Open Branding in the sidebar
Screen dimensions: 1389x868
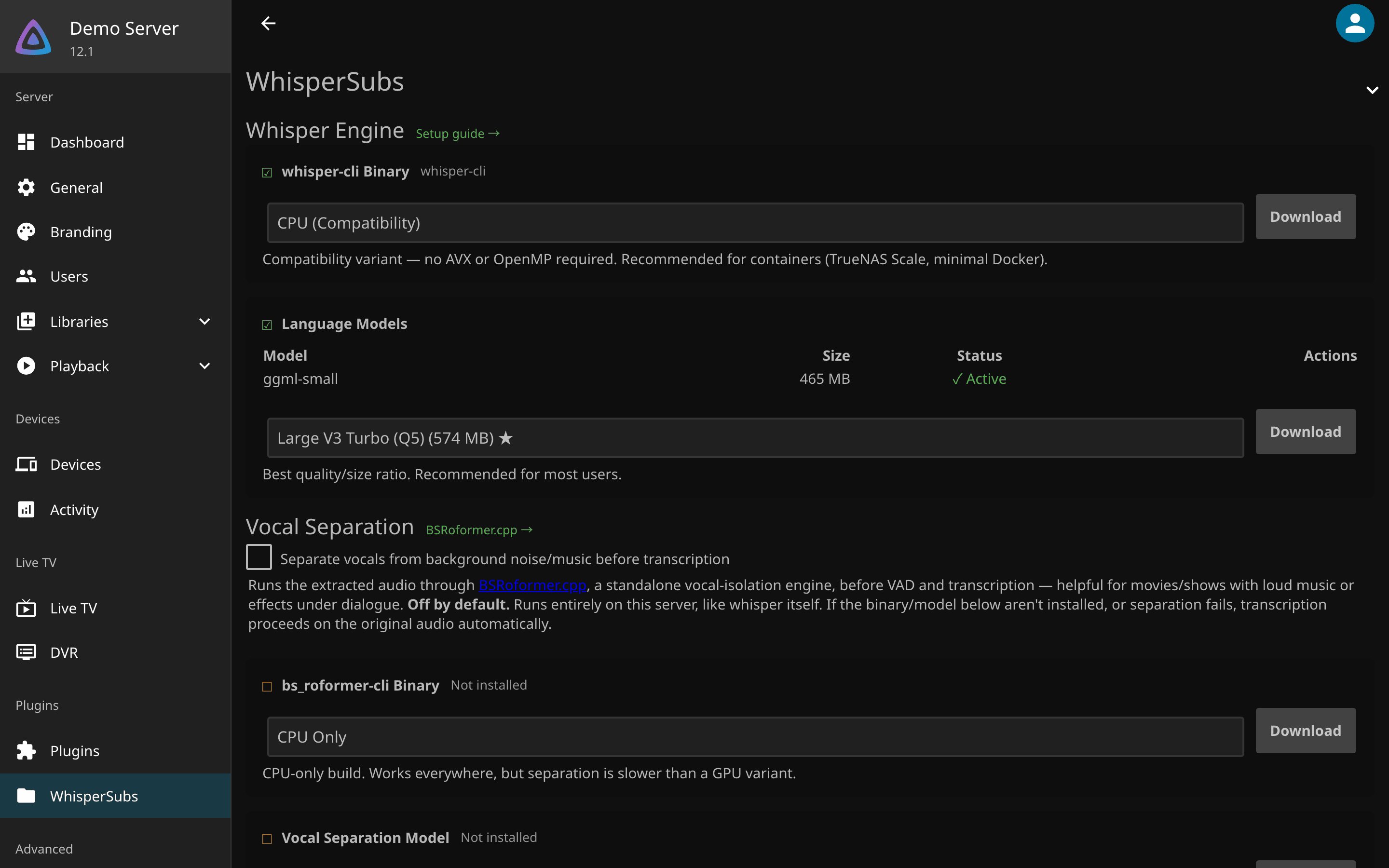click(115, 231)
